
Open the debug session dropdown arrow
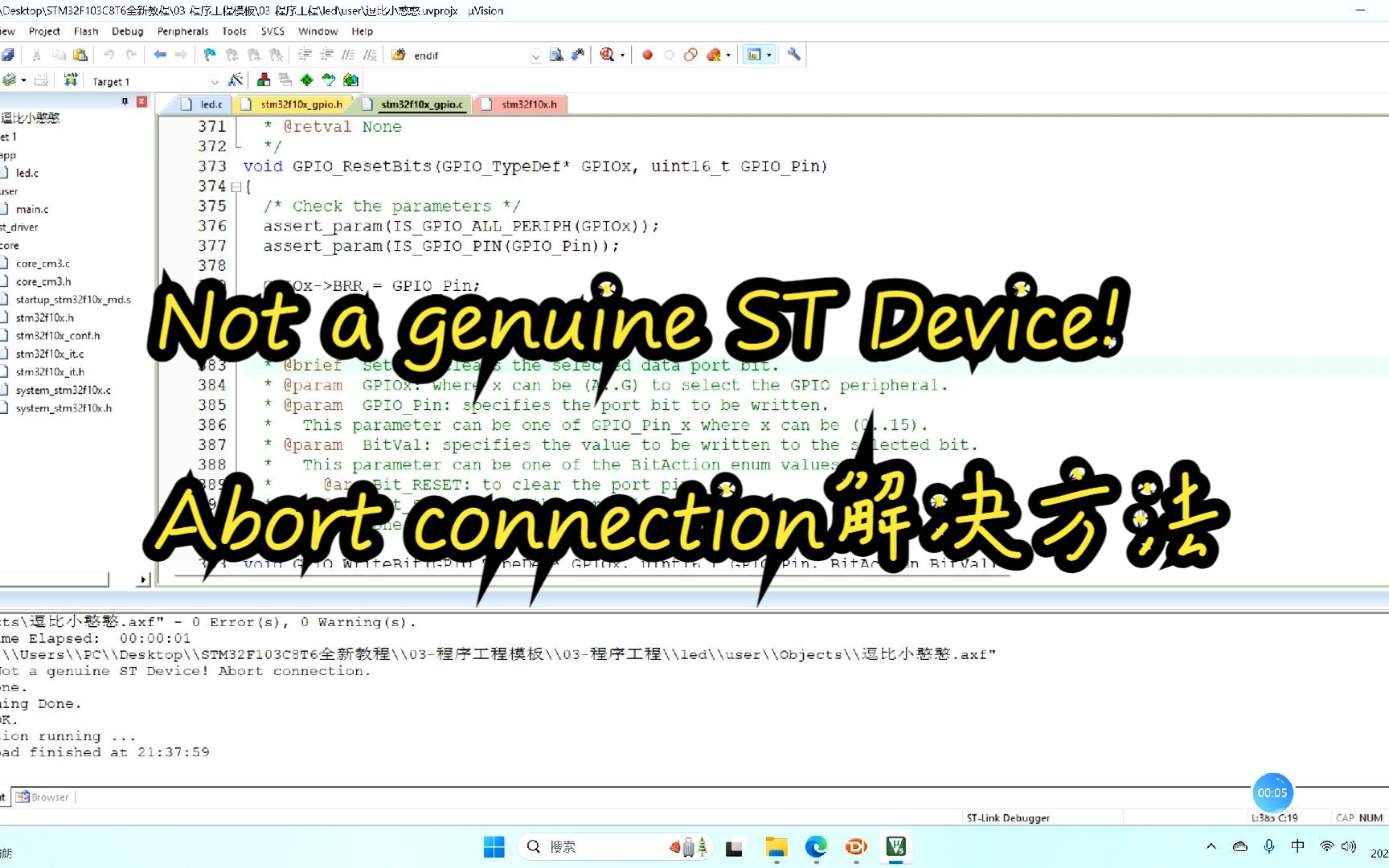click(622, 55)
